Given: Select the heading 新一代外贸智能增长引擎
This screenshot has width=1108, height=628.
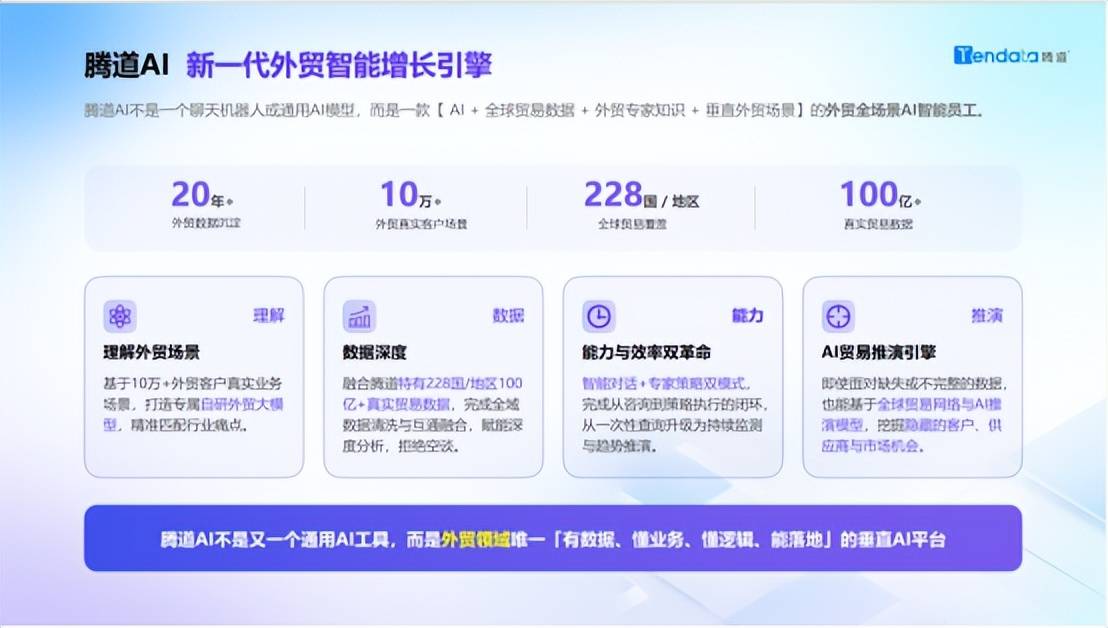Looking at the screenshot, I should click(339, 65).
